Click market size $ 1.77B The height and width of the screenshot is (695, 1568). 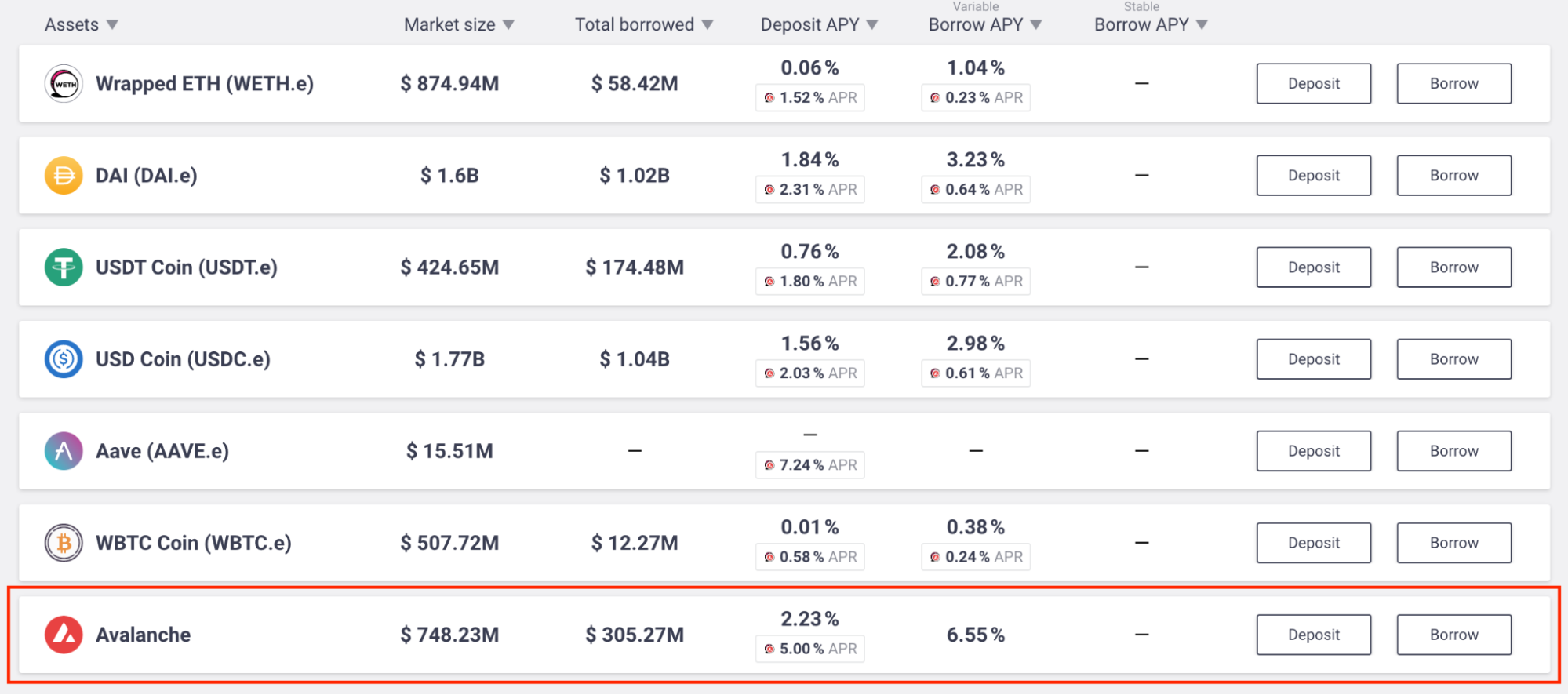pyautogui.click(x=449, y=358)
